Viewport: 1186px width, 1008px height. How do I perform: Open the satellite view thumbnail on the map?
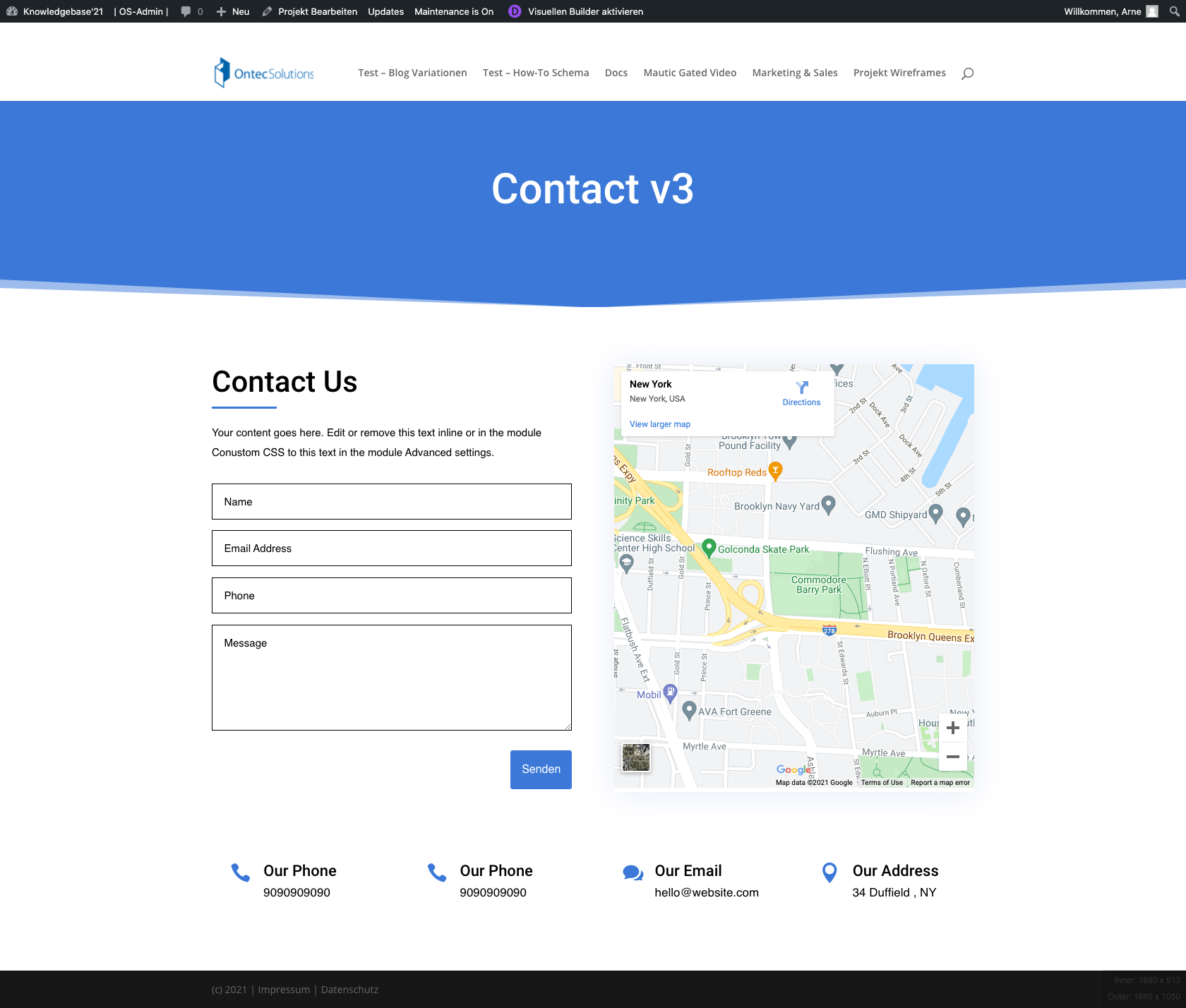[635, 757]
